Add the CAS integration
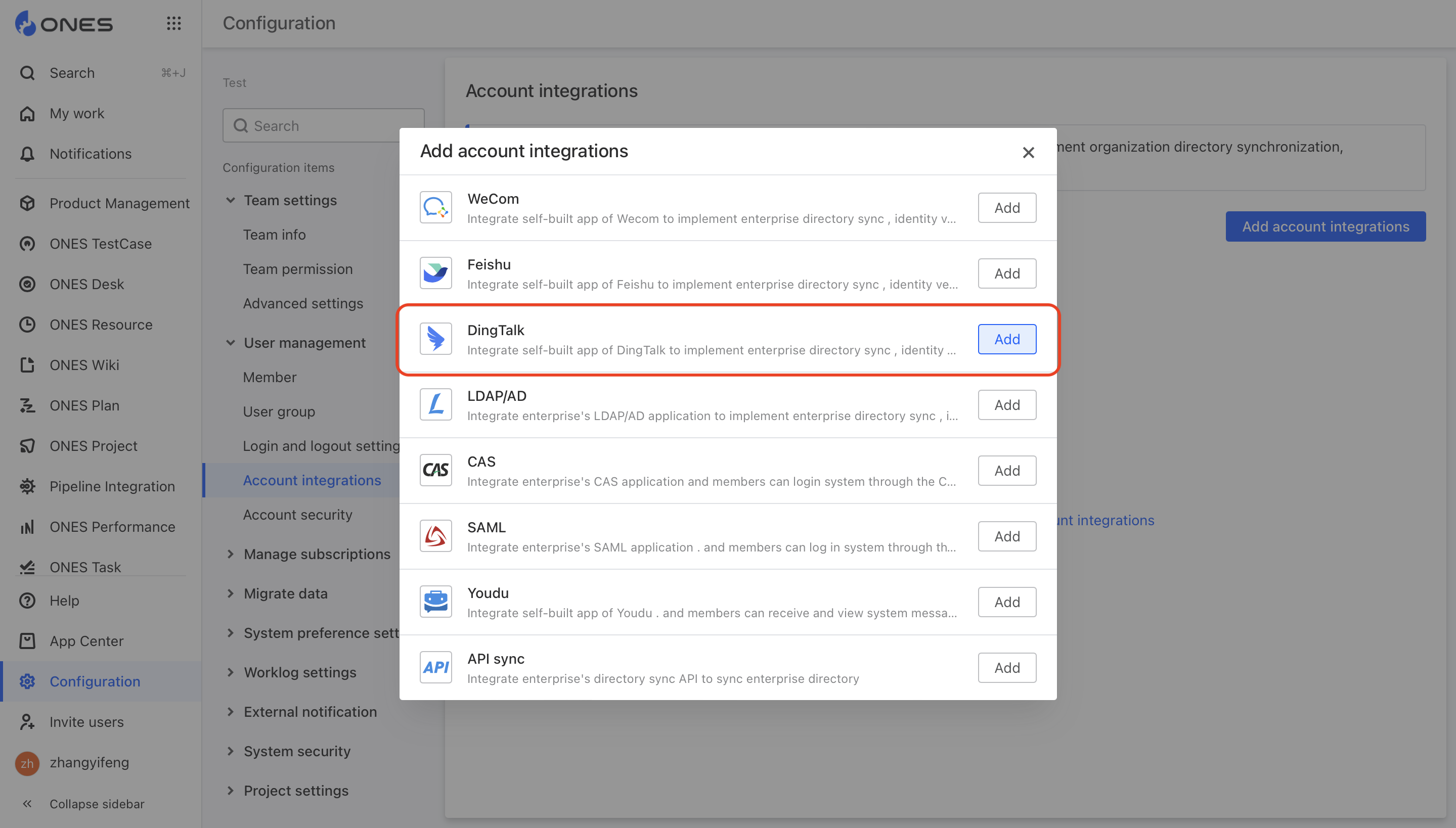1456x828 pixels. (1007, 470)
